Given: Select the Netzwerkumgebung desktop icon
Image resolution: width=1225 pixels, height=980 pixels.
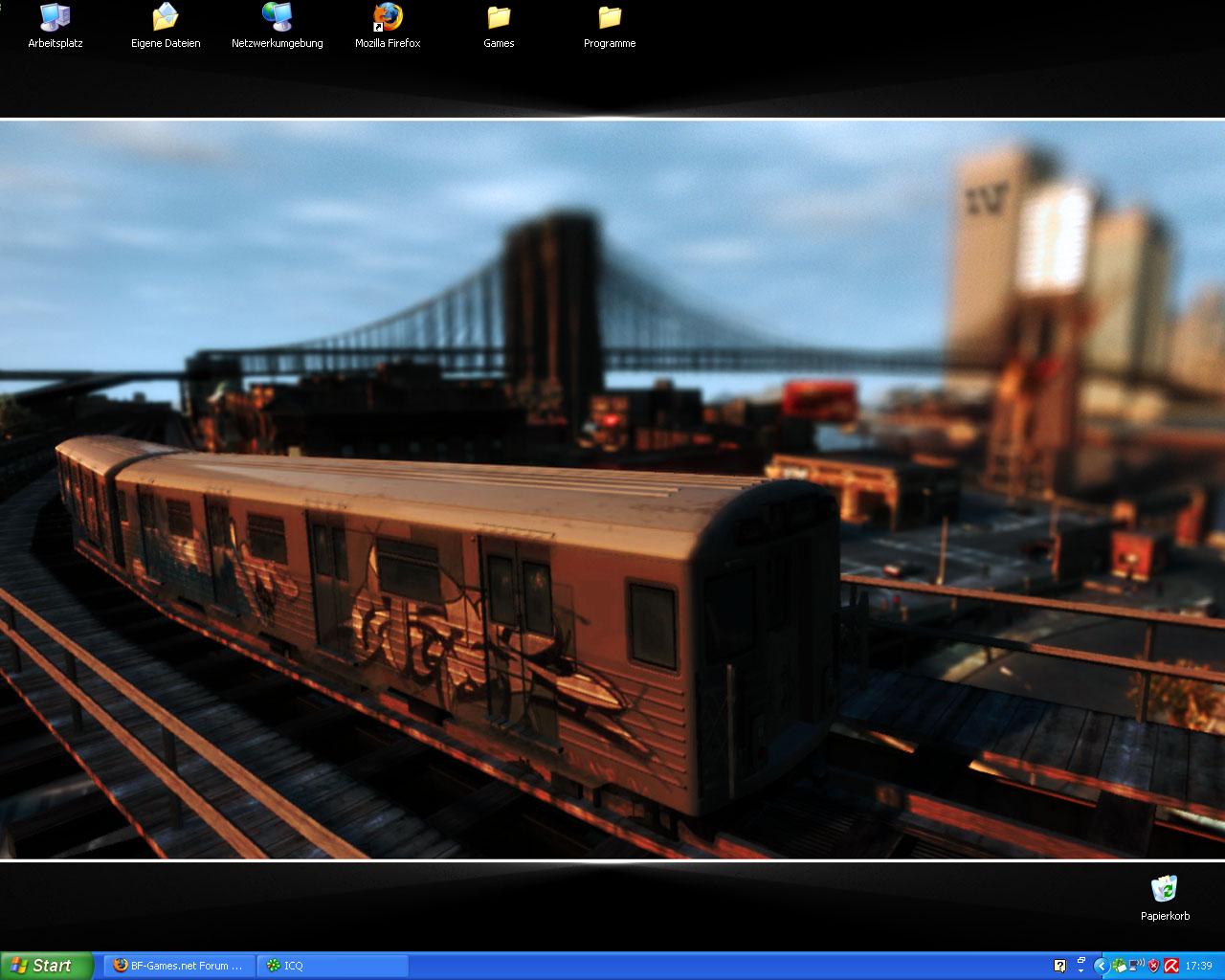Looking at the screenshot, I should [x=277, y=27].
